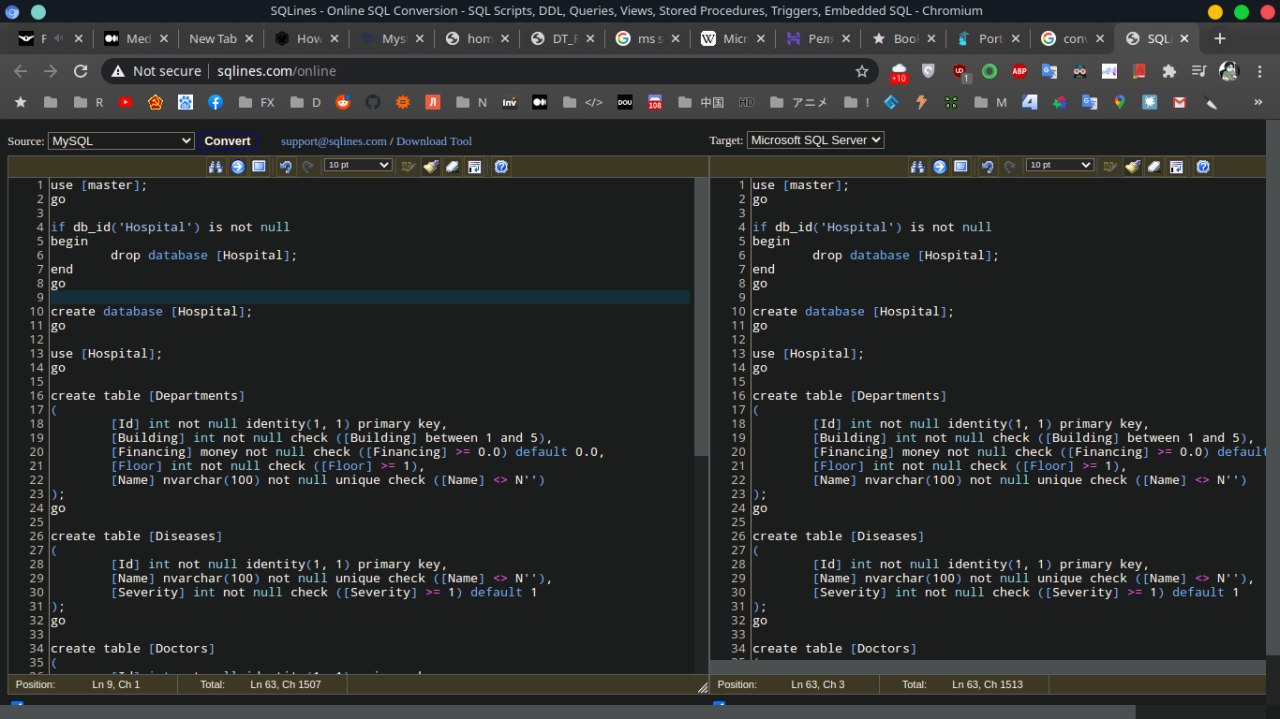1280x719 pixels.
Task: Run the brush cleanup tool in source toolbar
Action: coord(431,166)
